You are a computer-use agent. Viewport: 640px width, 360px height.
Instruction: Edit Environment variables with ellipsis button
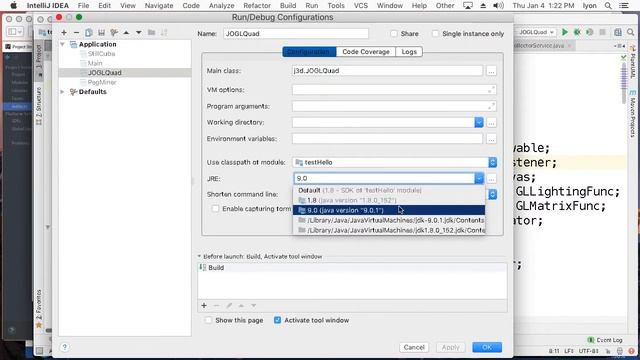(491, 139)
